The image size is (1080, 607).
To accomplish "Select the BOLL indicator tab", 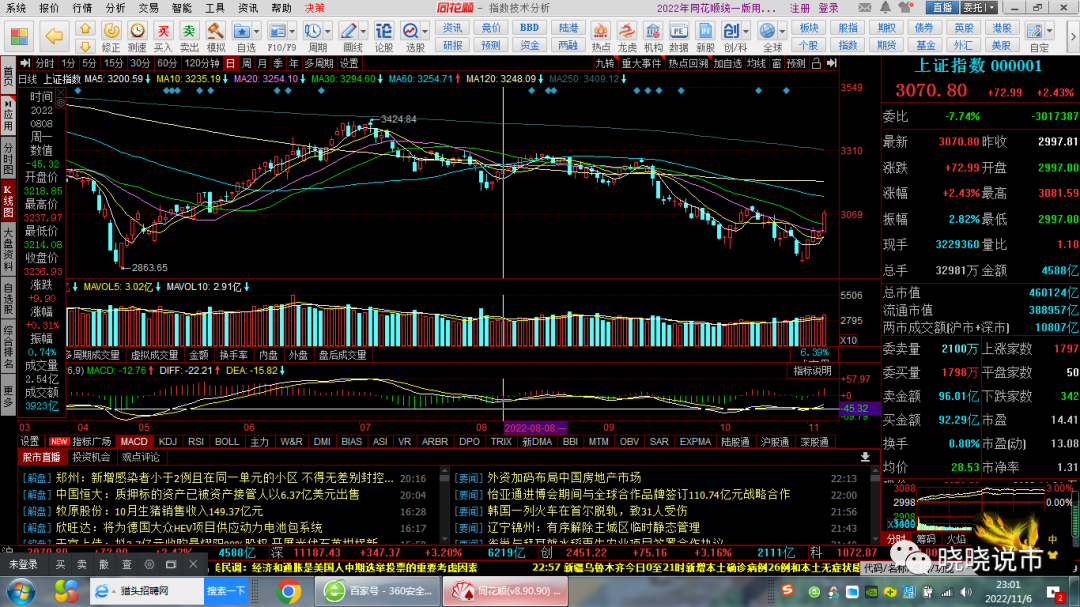I will click(x=227, y=442).
